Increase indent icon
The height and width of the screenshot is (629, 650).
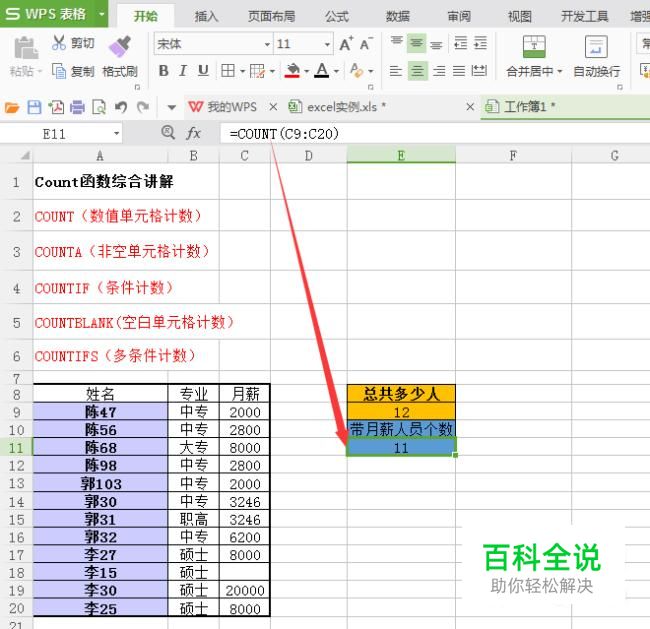[x=480, y=43]
